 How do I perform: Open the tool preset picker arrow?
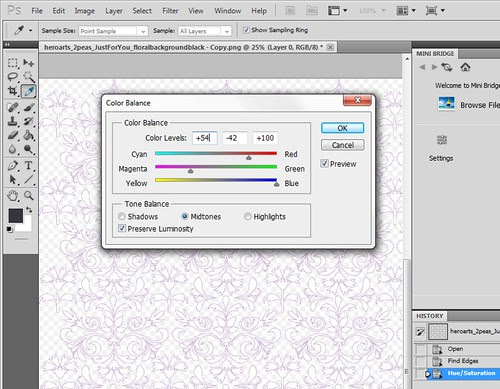pos(31,30)
